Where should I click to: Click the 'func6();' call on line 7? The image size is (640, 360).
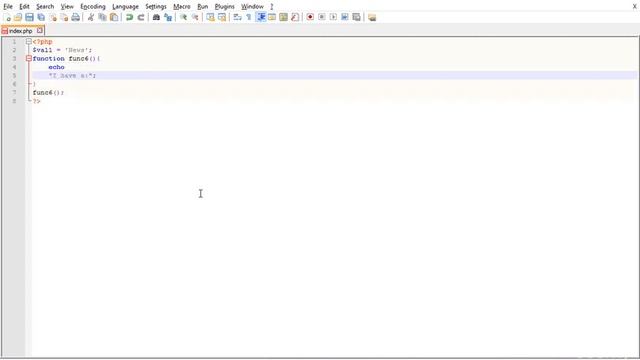click(x=48, y=92)
